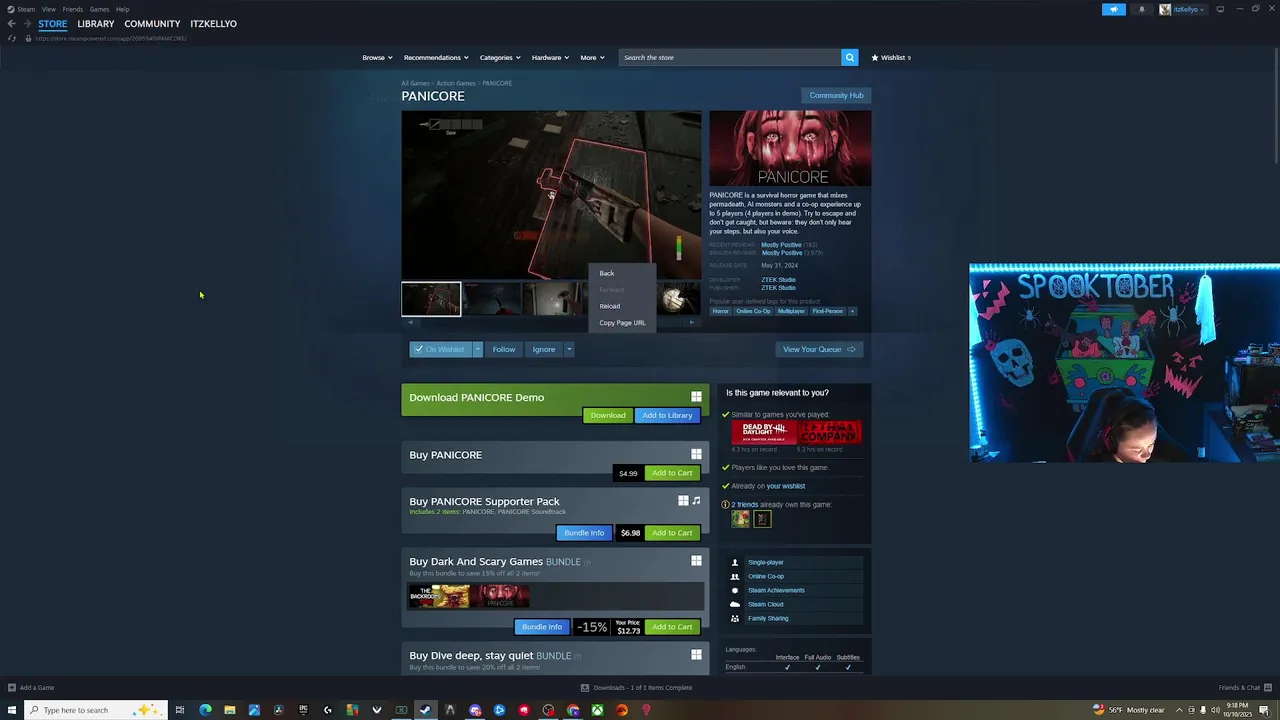Click the add tag plus button
Screen dimensions: 1280x720
852,311
